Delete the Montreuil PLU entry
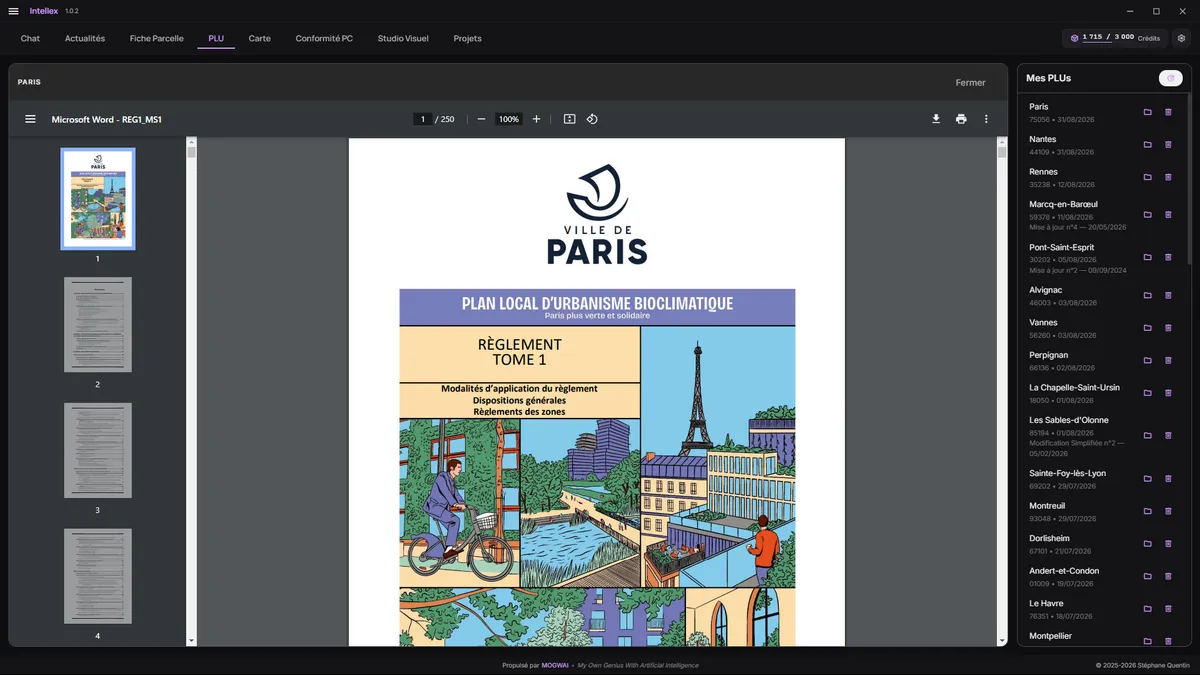 (1168, 511)
